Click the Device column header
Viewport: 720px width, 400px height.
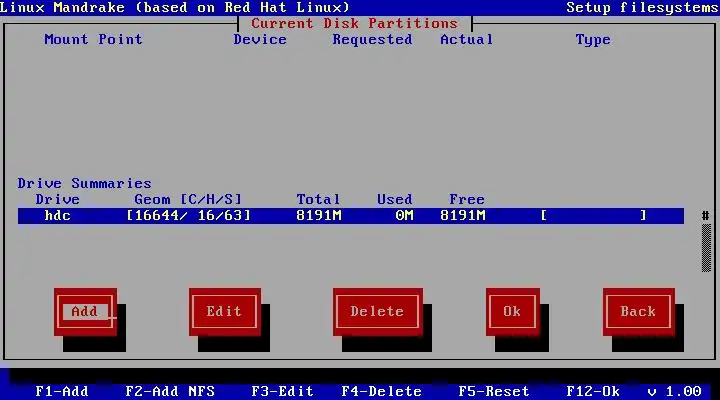tap(260, 39)
